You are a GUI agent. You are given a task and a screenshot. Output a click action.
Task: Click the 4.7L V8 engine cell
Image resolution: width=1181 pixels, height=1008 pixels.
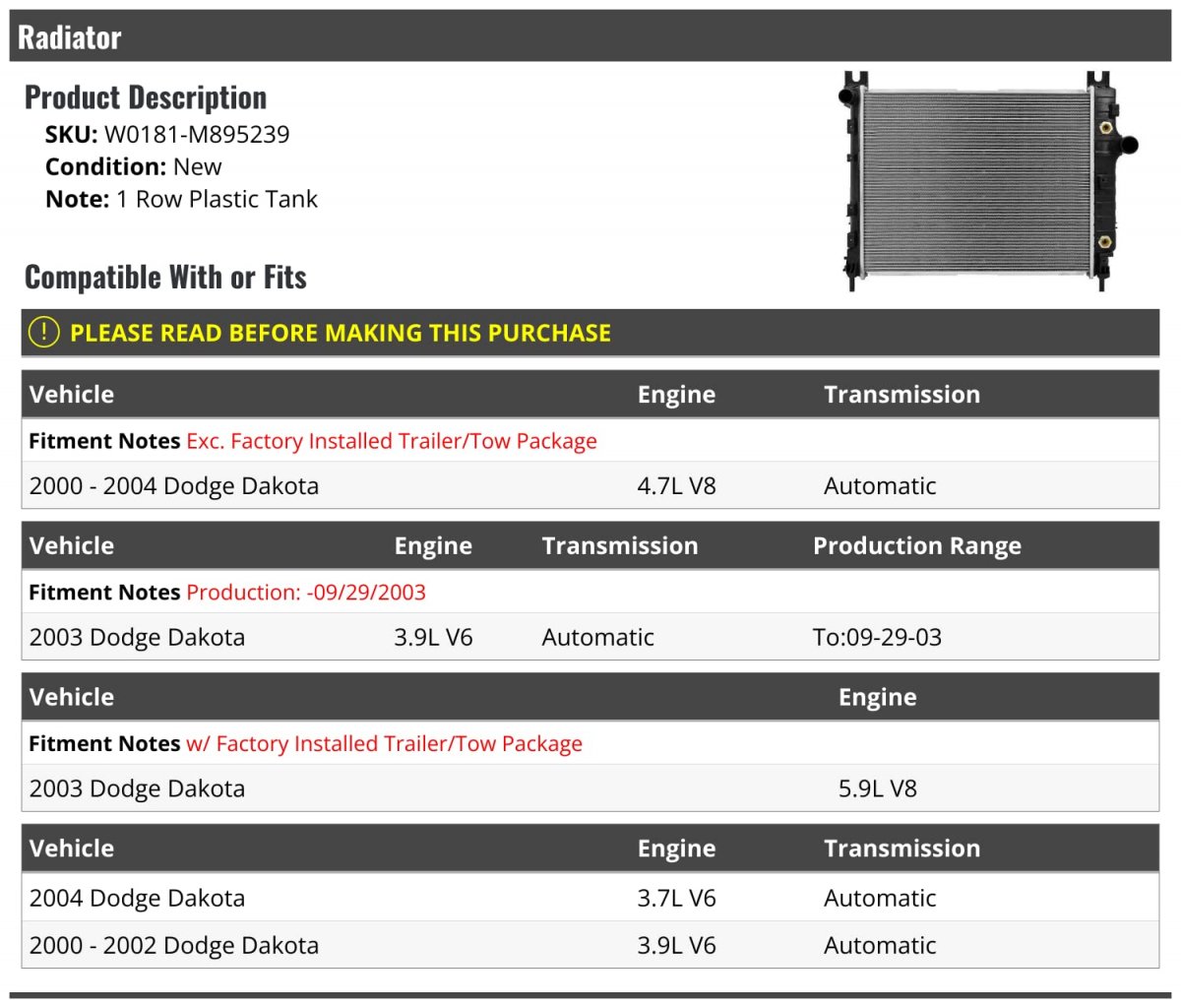[676, 486]
